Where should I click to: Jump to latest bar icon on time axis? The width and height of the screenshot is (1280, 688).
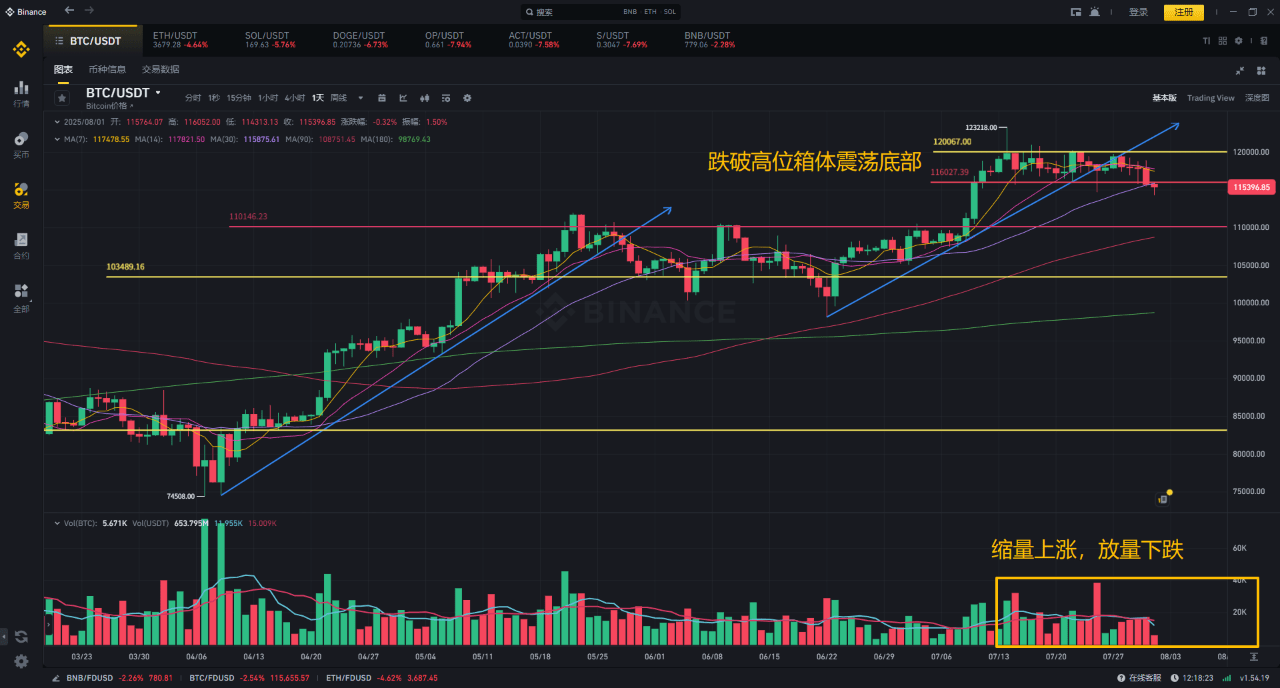click(x=1255, y=657)
